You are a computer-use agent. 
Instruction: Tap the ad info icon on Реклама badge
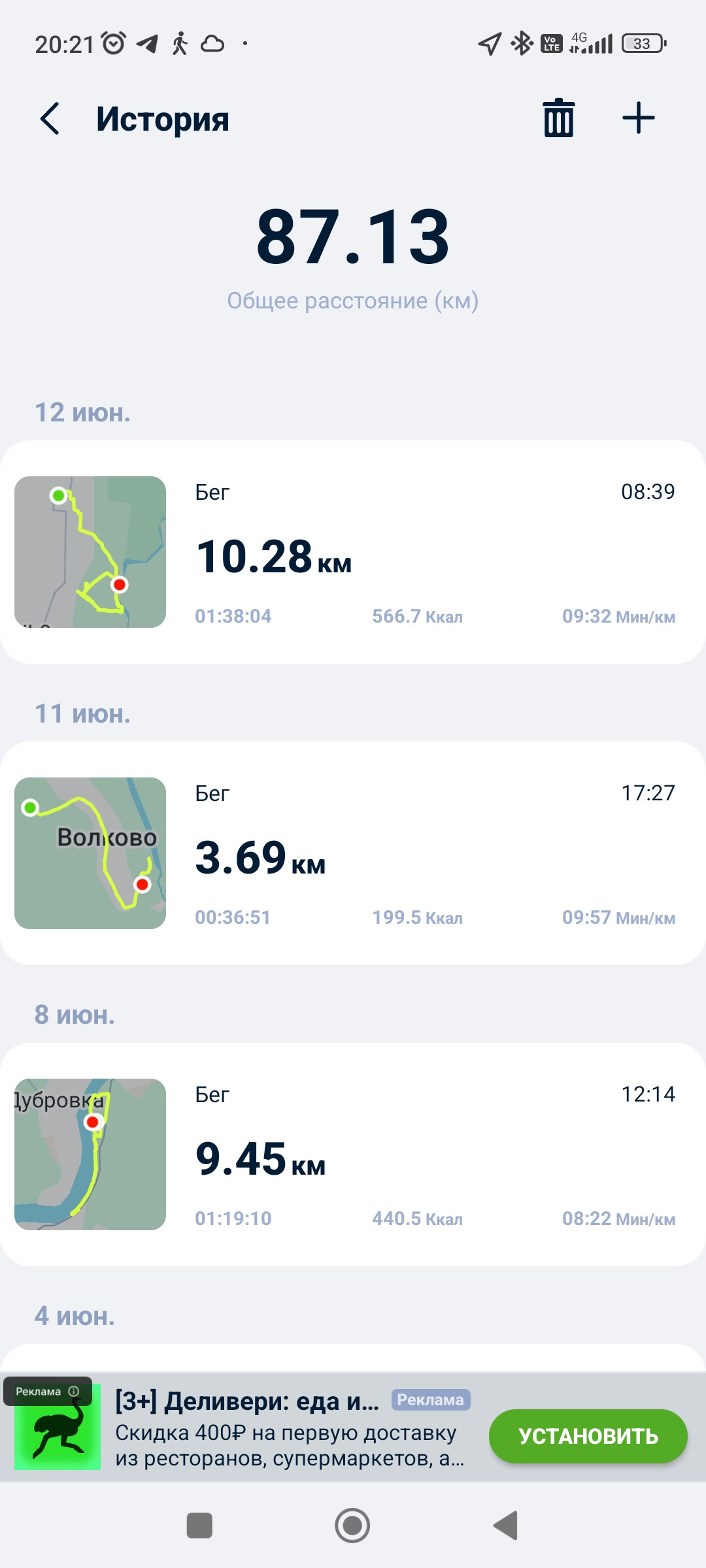coord(74,1391)
